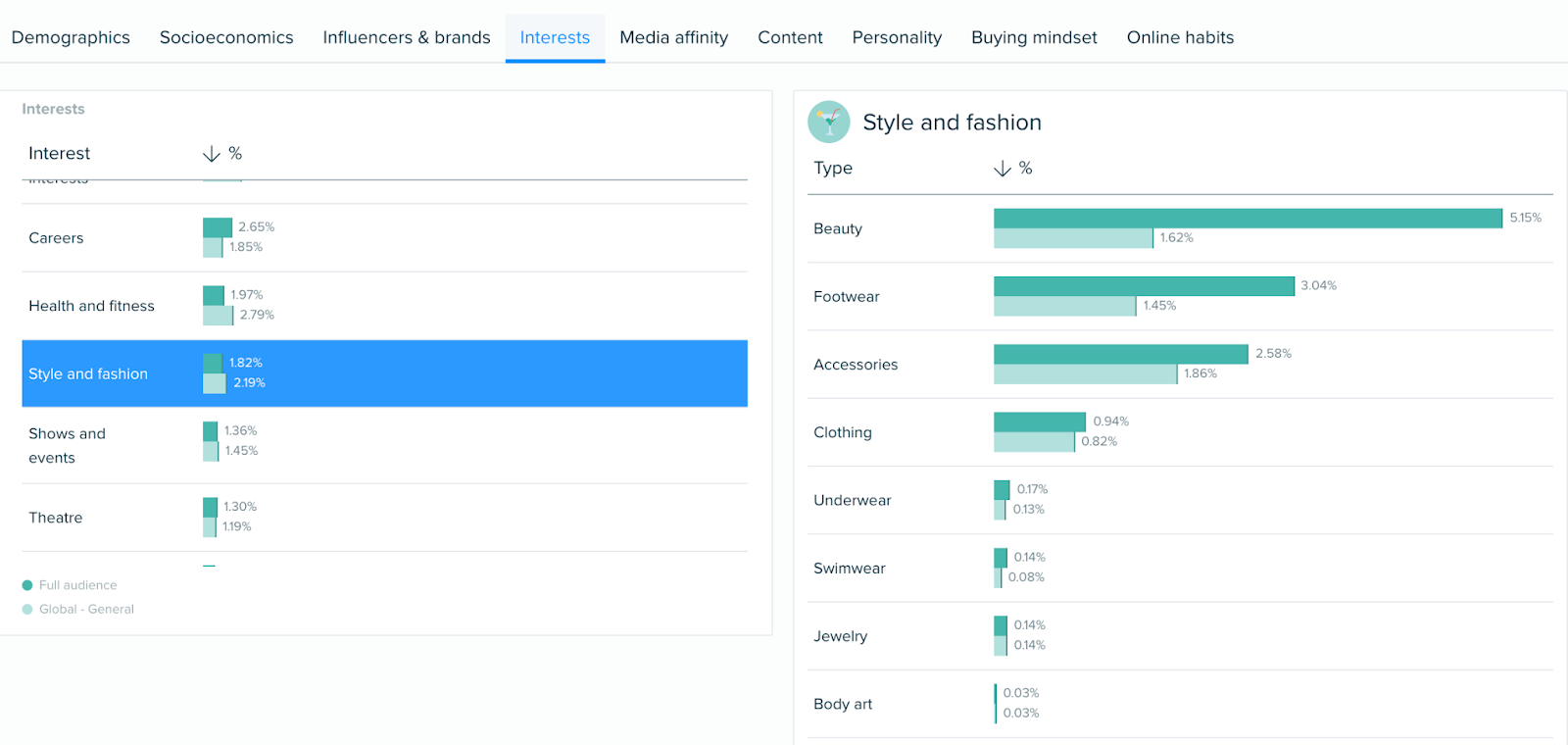
Task: Click the Jewelry type label
Action: click(x=841, y=636)
